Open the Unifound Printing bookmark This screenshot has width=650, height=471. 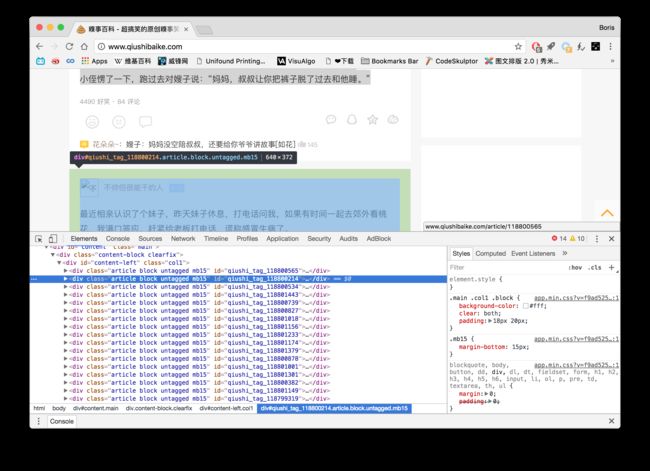tap(231, 61)
